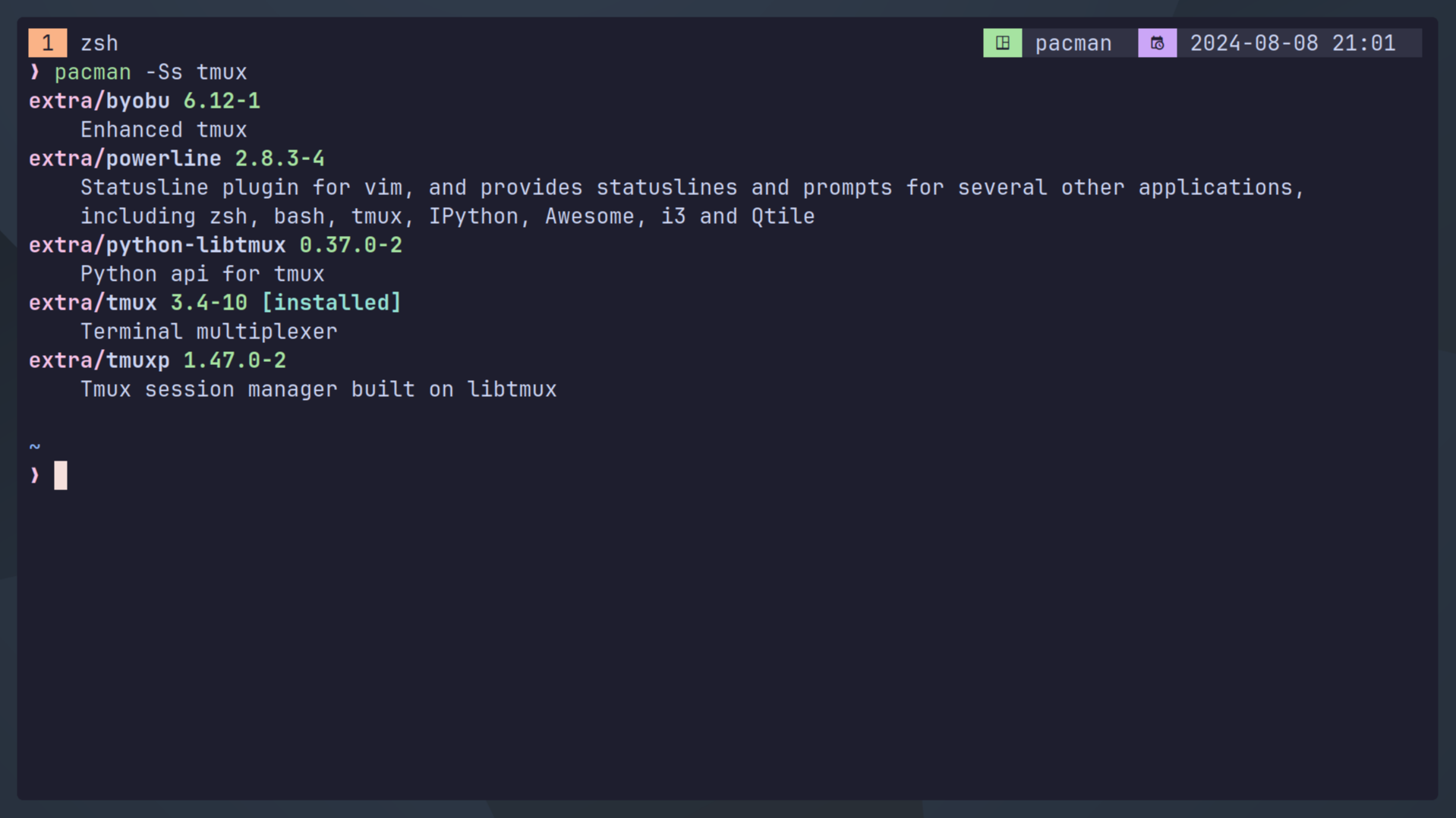
Task: Click the Terminal multiplexer description text
Action: point(209,332)
